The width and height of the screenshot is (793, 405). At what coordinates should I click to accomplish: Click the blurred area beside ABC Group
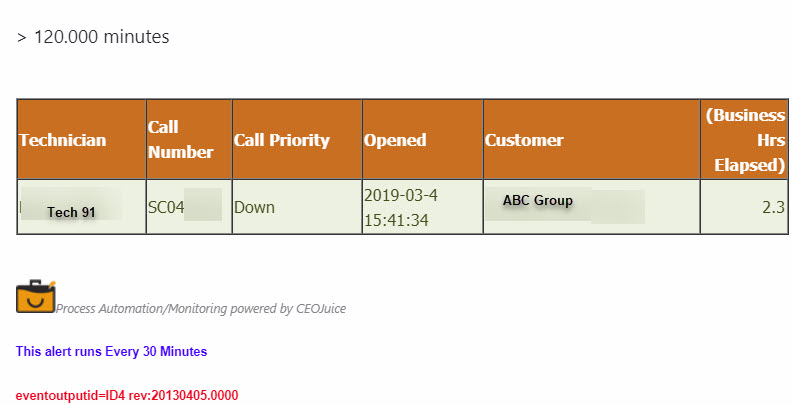tap(618, 206)
